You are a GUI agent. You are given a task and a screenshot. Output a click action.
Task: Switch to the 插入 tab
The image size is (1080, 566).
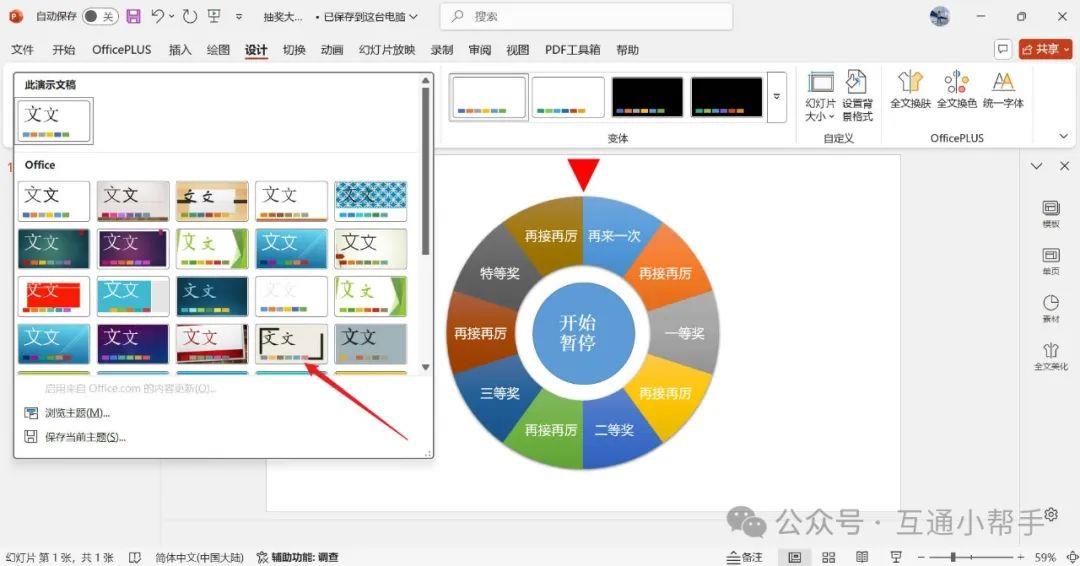coord(180,50)
